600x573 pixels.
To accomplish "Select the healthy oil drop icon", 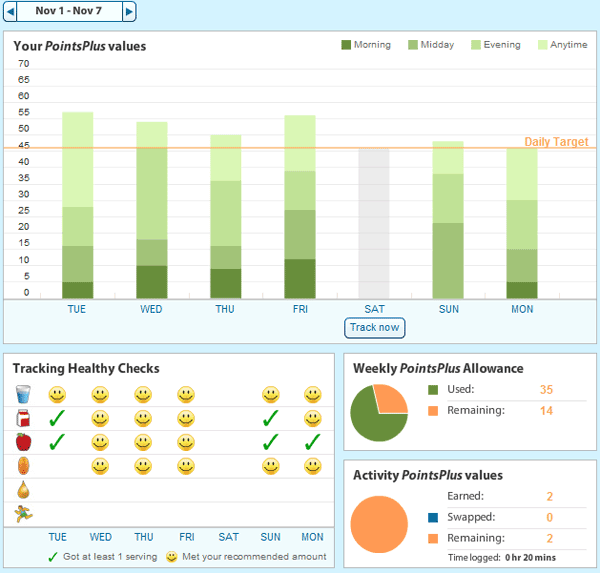I will (x=23, y=490).
